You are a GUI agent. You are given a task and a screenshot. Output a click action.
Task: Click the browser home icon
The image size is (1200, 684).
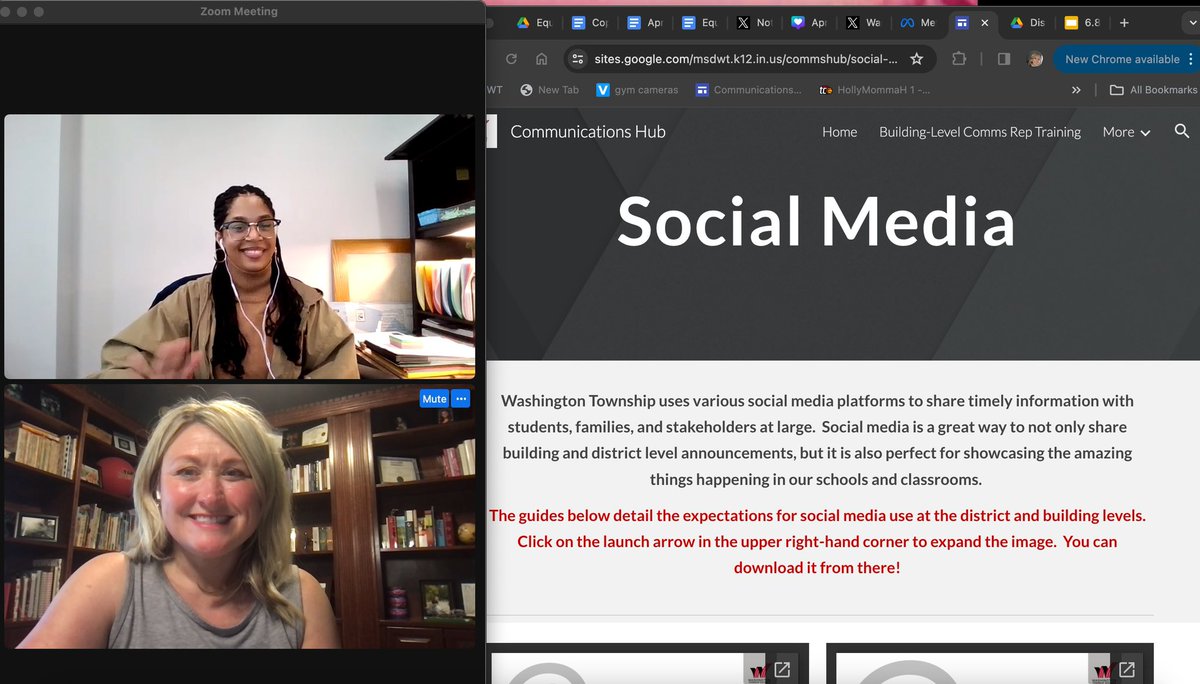point(541,59)
